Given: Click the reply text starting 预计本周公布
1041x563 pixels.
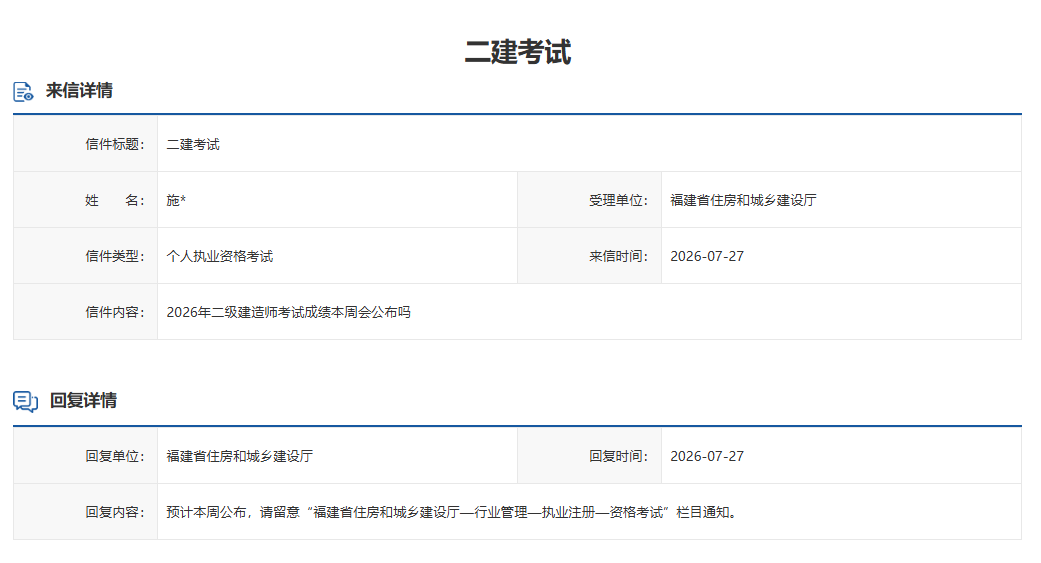Looking at the screenshot, I should point(452,512).
